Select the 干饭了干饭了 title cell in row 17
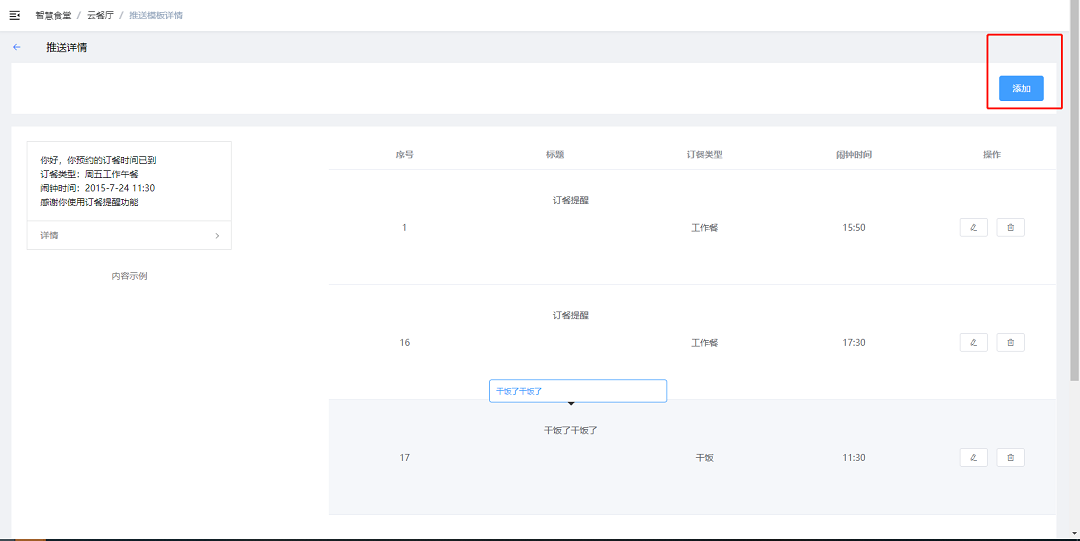1080x541 pixels. (570, 431)
